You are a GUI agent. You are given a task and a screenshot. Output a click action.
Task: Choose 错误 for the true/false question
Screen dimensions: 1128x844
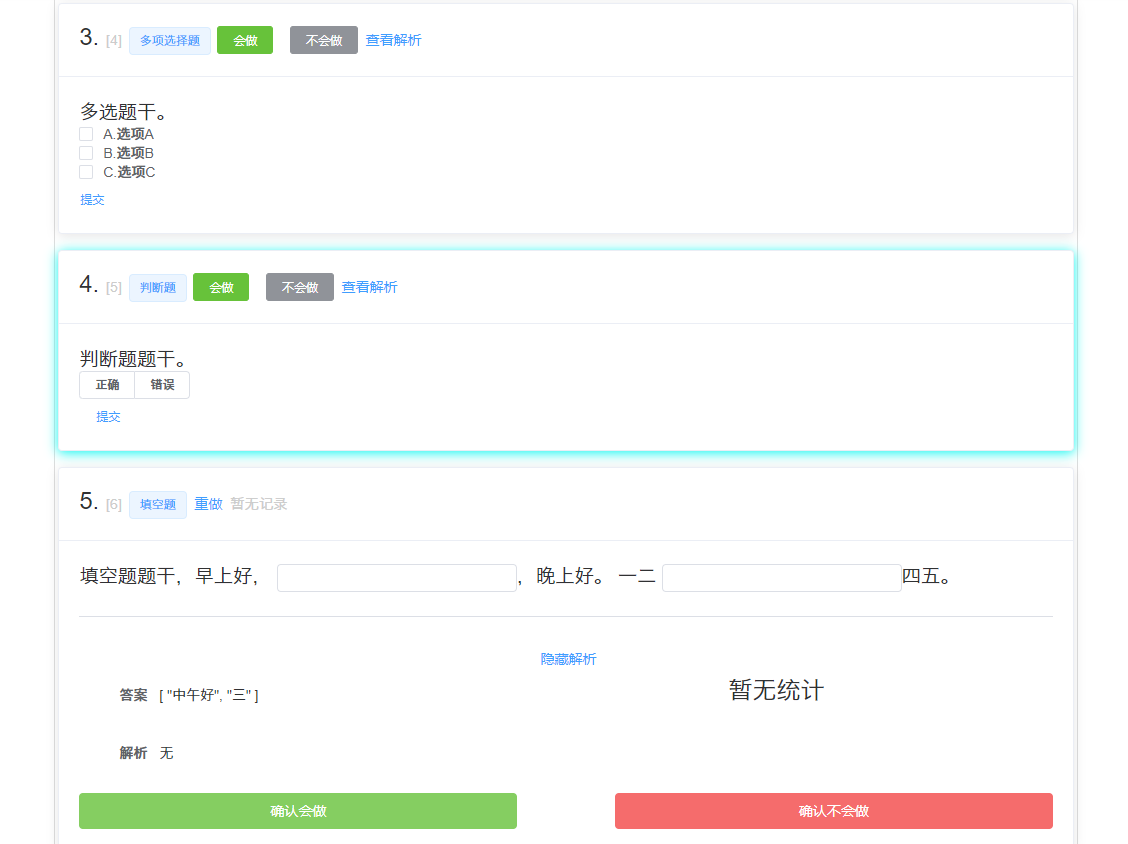click(x=162, y=385)
